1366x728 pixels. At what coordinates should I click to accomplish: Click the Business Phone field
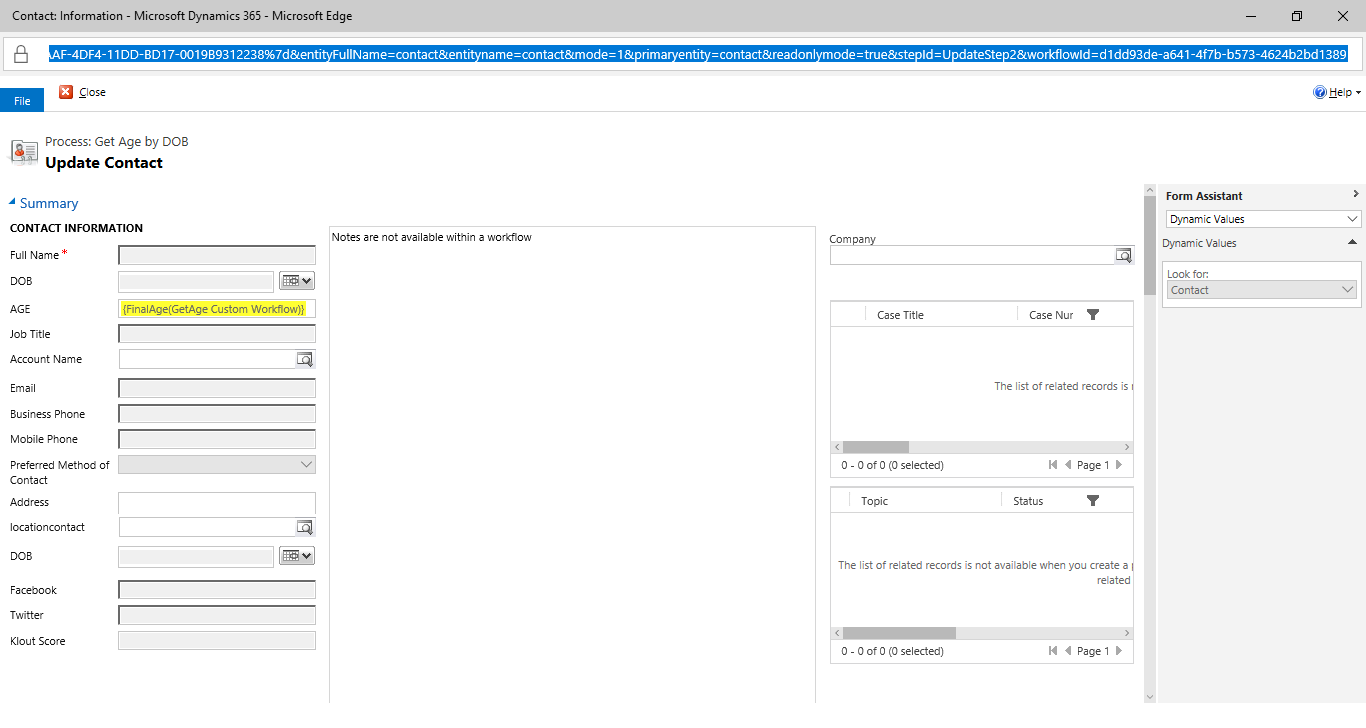217,414
